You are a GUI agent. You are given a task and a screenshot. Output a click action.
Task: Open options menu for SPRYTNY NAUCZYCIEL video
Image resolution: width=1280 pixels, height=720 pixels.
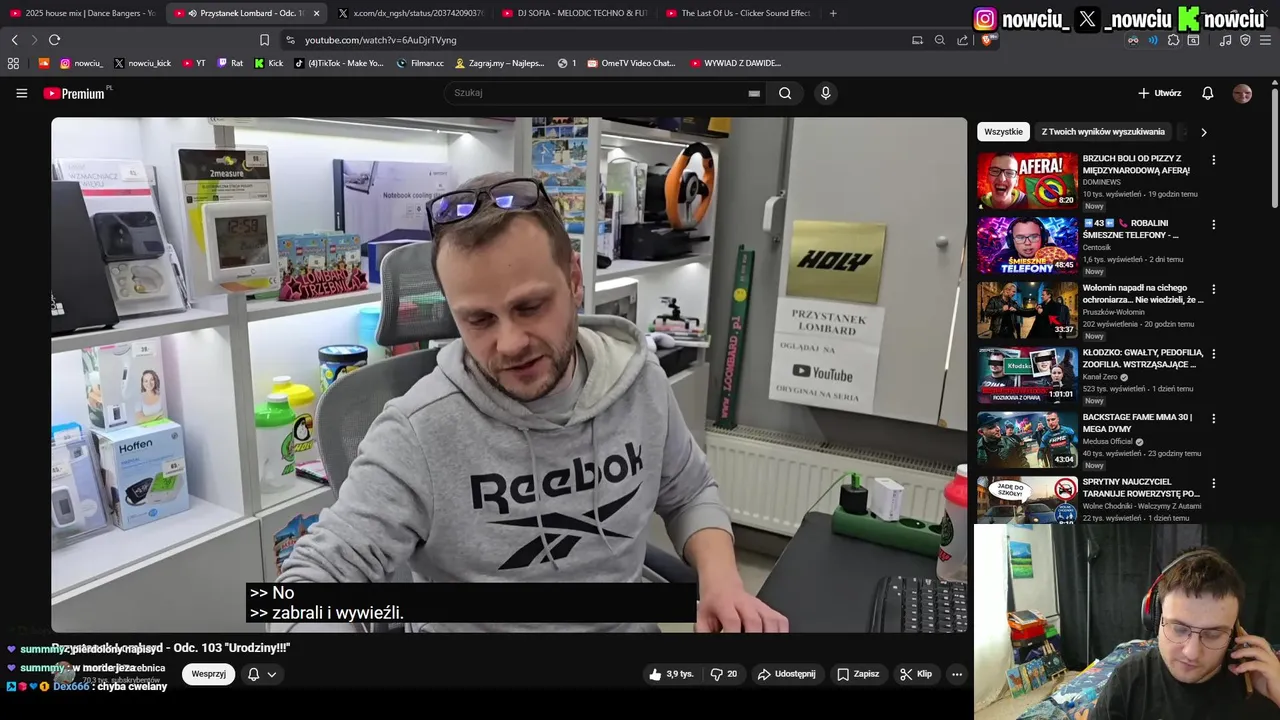1213,483
